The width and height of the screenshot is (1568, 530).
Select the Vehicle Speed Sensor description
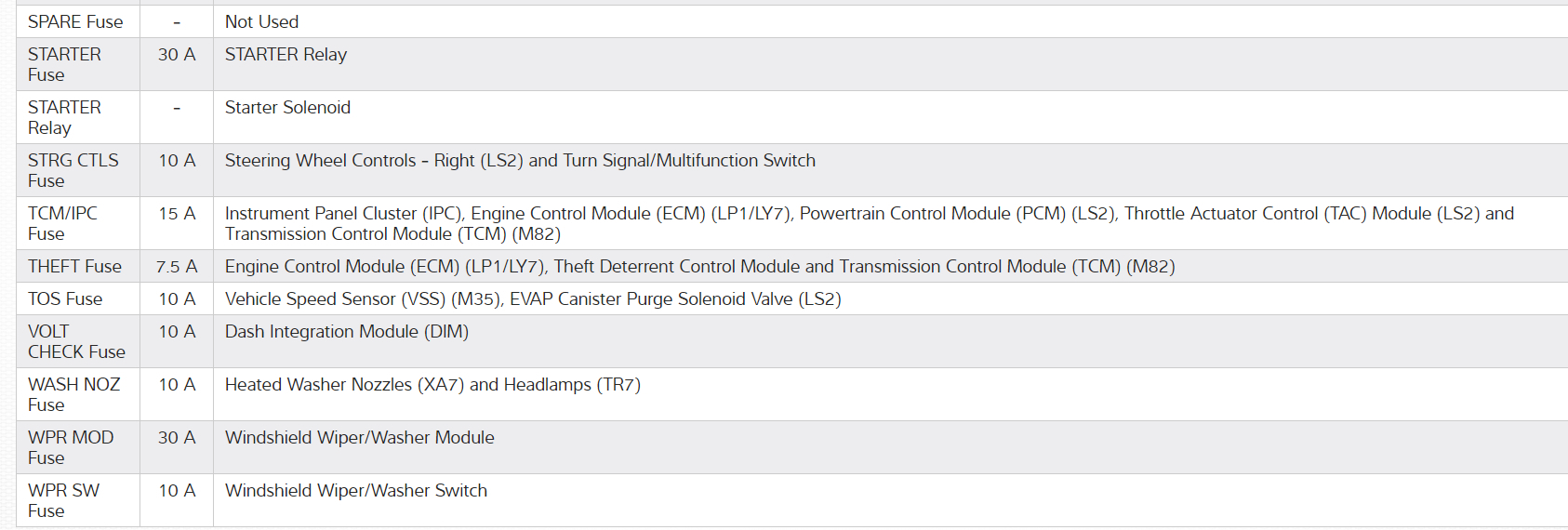coord(533,299)
